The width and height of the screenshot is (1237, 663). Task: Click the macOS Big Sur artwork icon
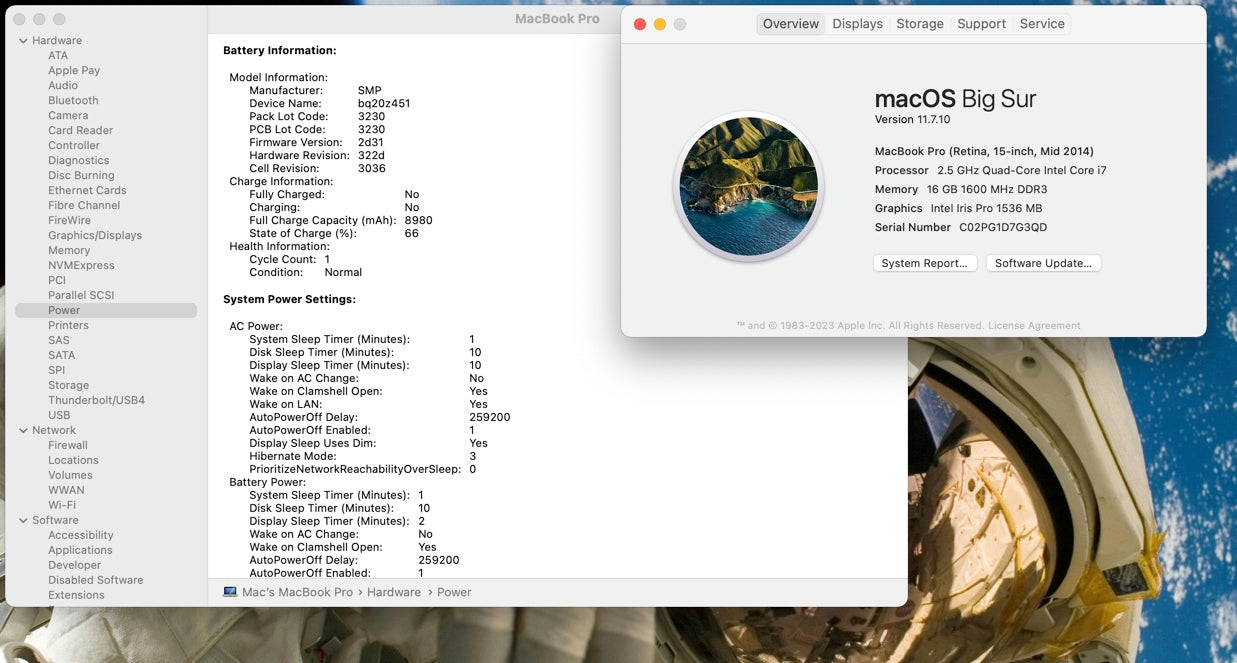(748, 186)
